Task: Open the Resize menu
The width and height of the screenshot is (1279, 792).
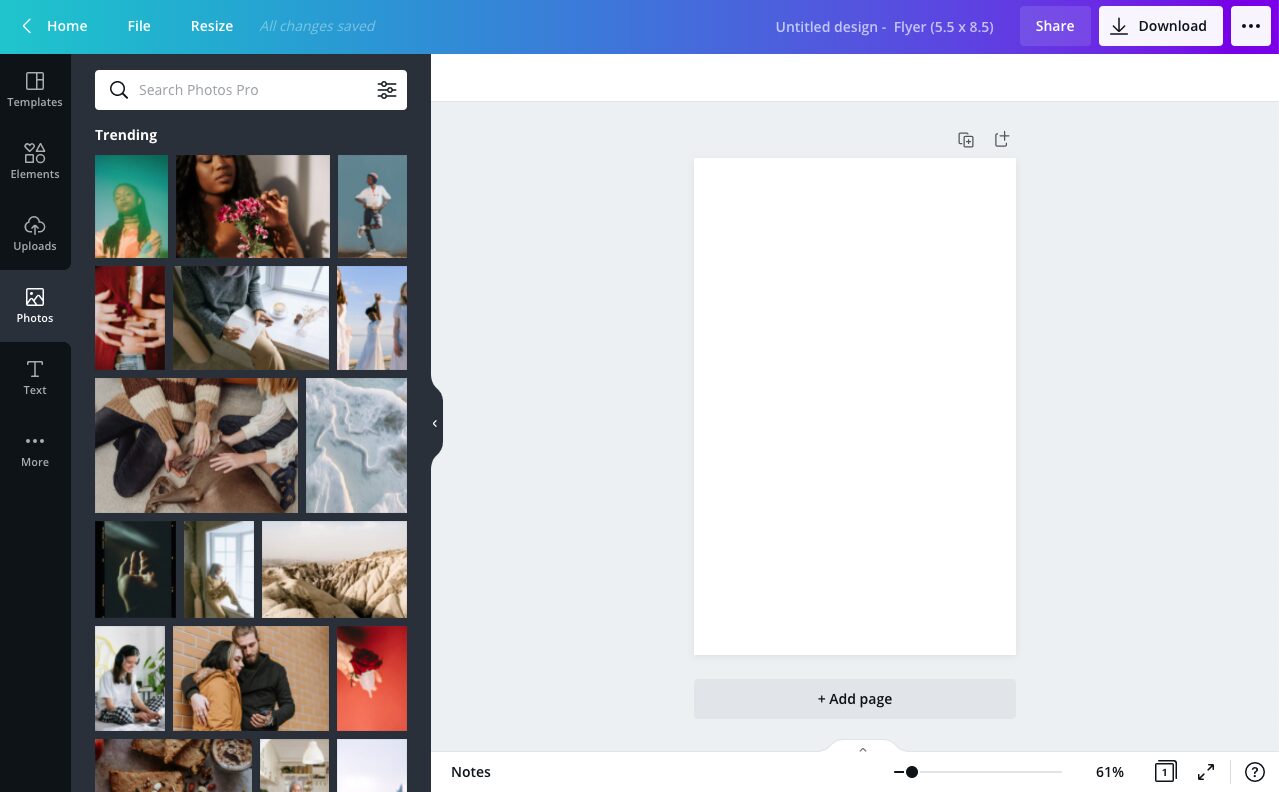Action: (x=211, y=26)
